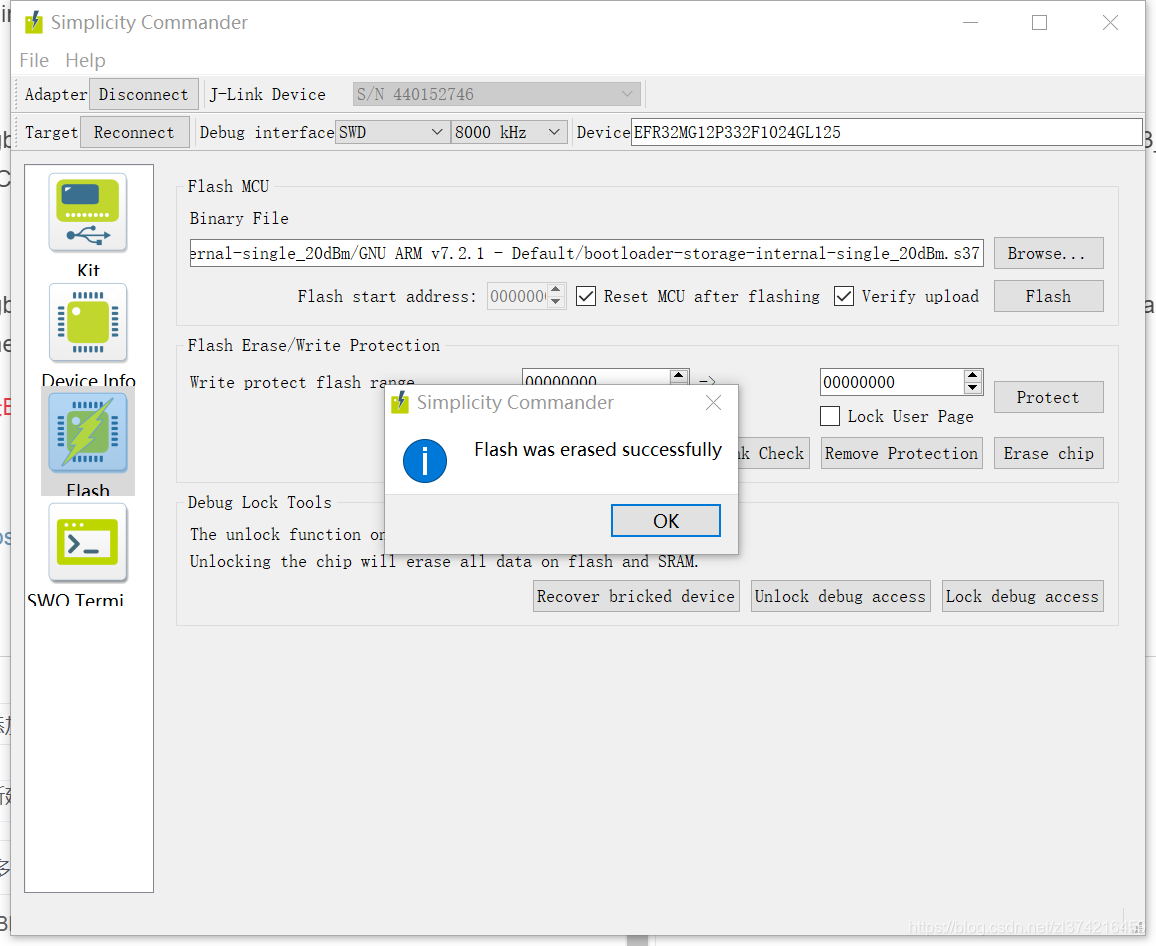The width and height of the screenshot is (1156, 946).
Task: Click the Device name input field
Action: coord(887,133)
